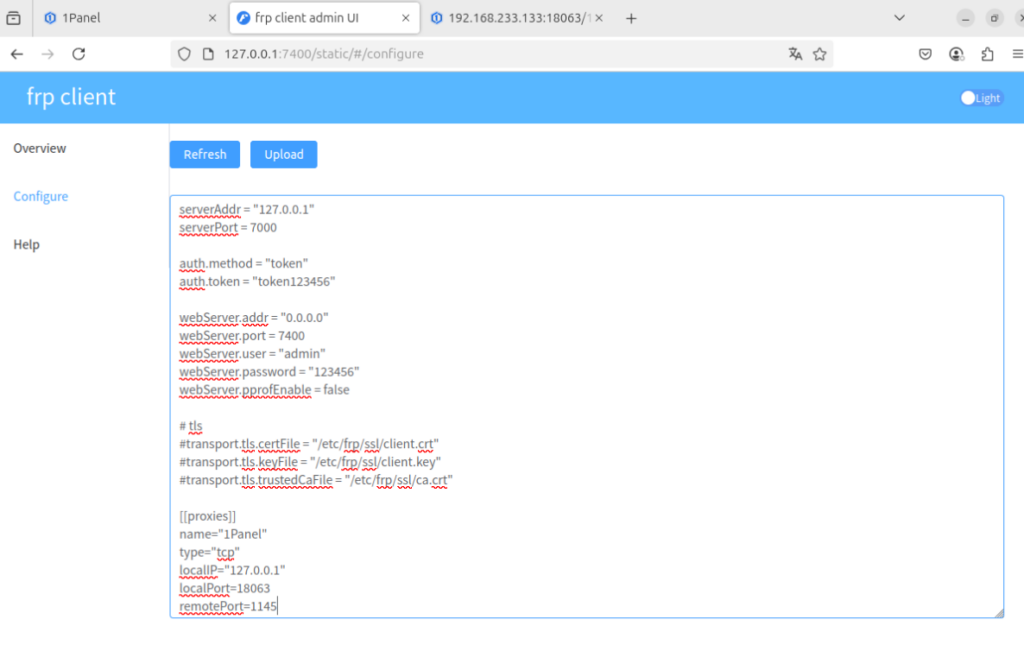Click the auth.token = "token123456" line
Viewport: 1024px width, 651px height.
257,282
